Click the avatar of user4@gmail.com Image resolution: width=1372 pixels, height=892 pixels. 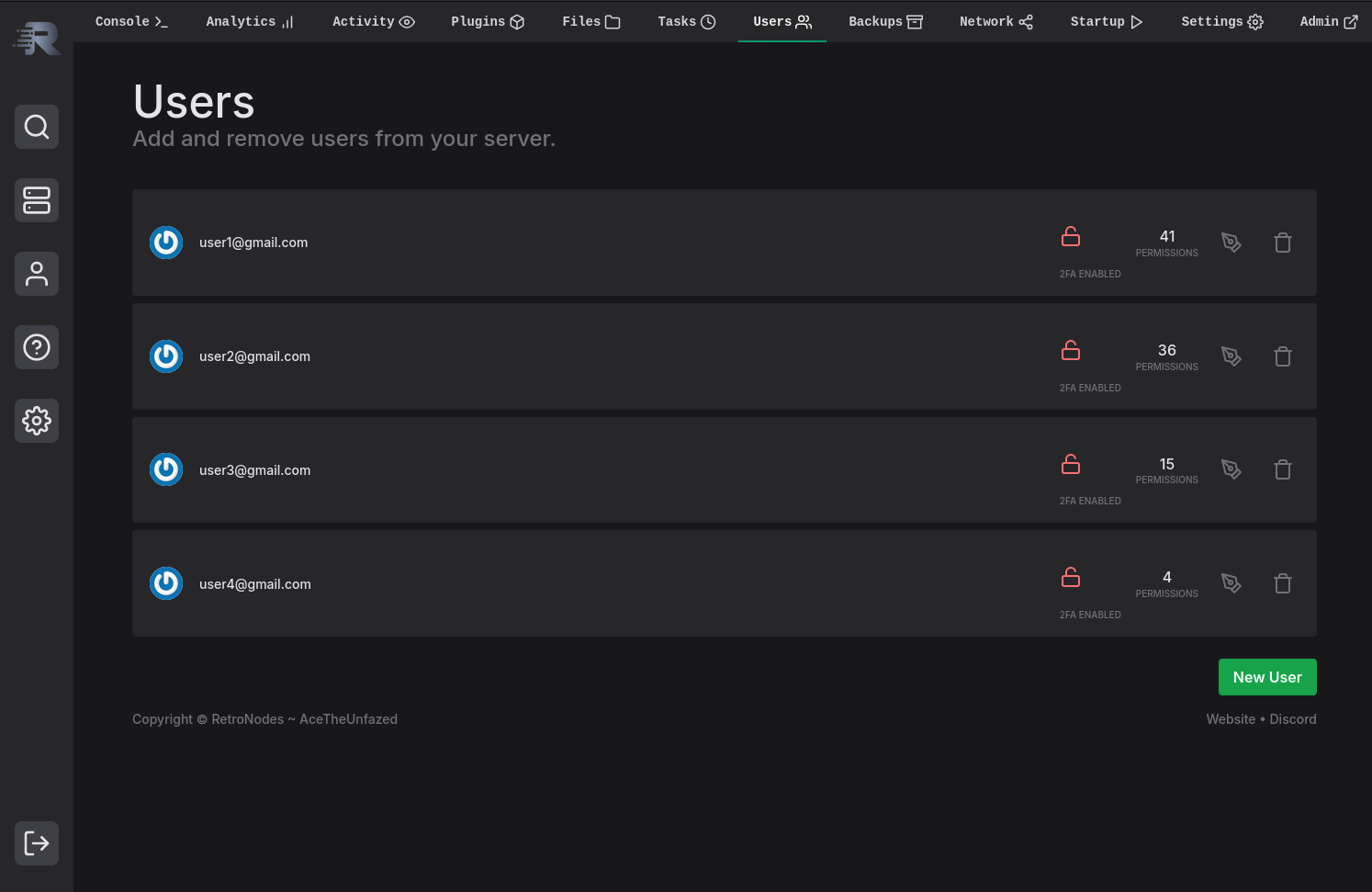pyautogui.click(x=166, y=583)
